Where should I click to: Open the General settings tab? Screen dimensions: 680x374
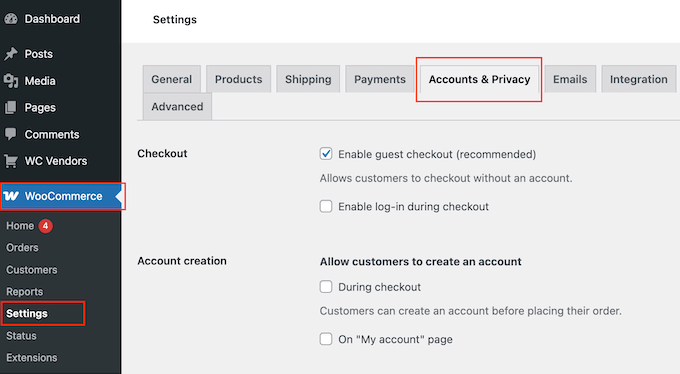pyautogui.click(x=172, y=79)
